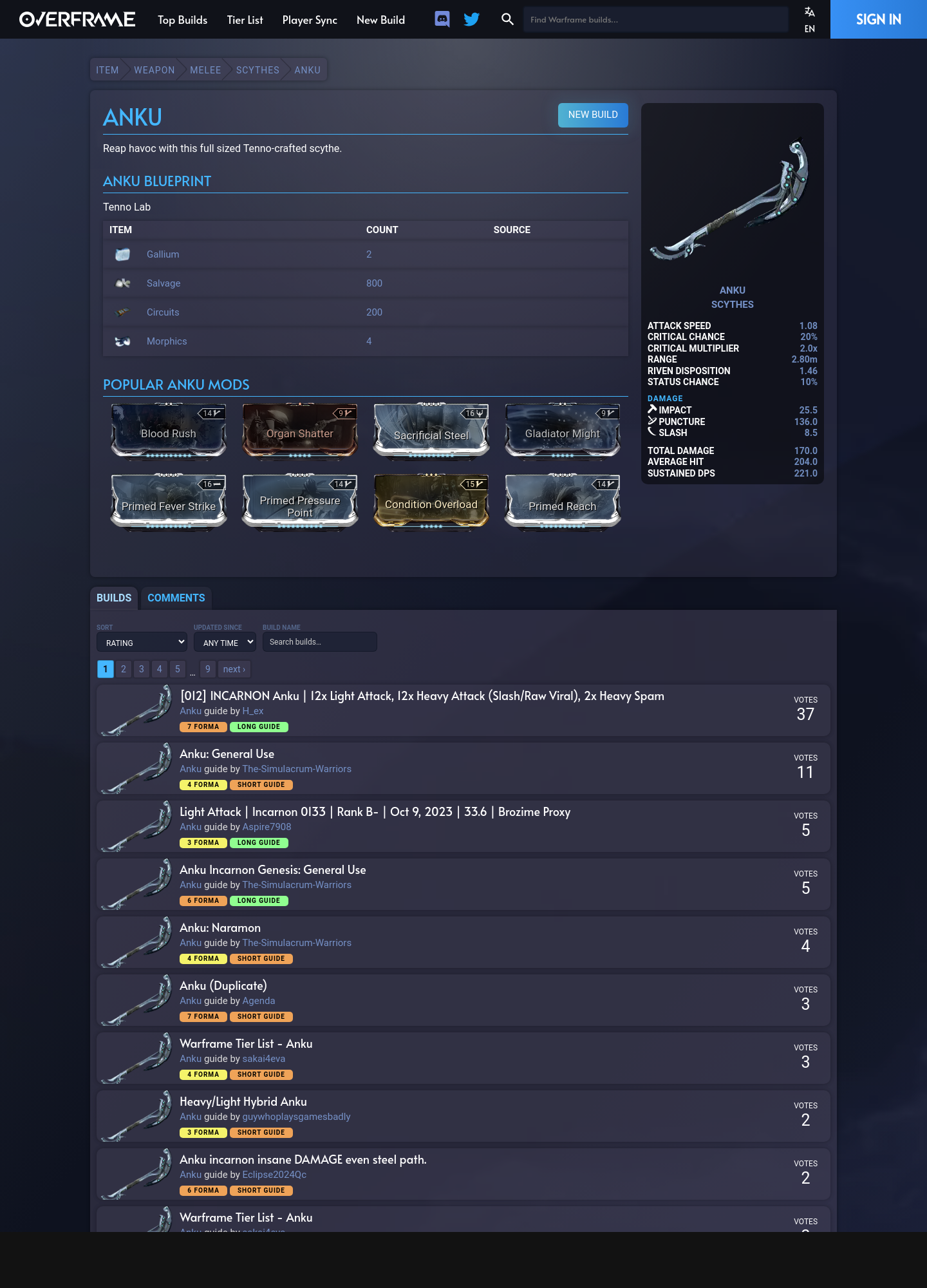The width and height of the screenshot is (927, 1288).
Task: Switch to the Comments tab
Action: pos(176,598)
